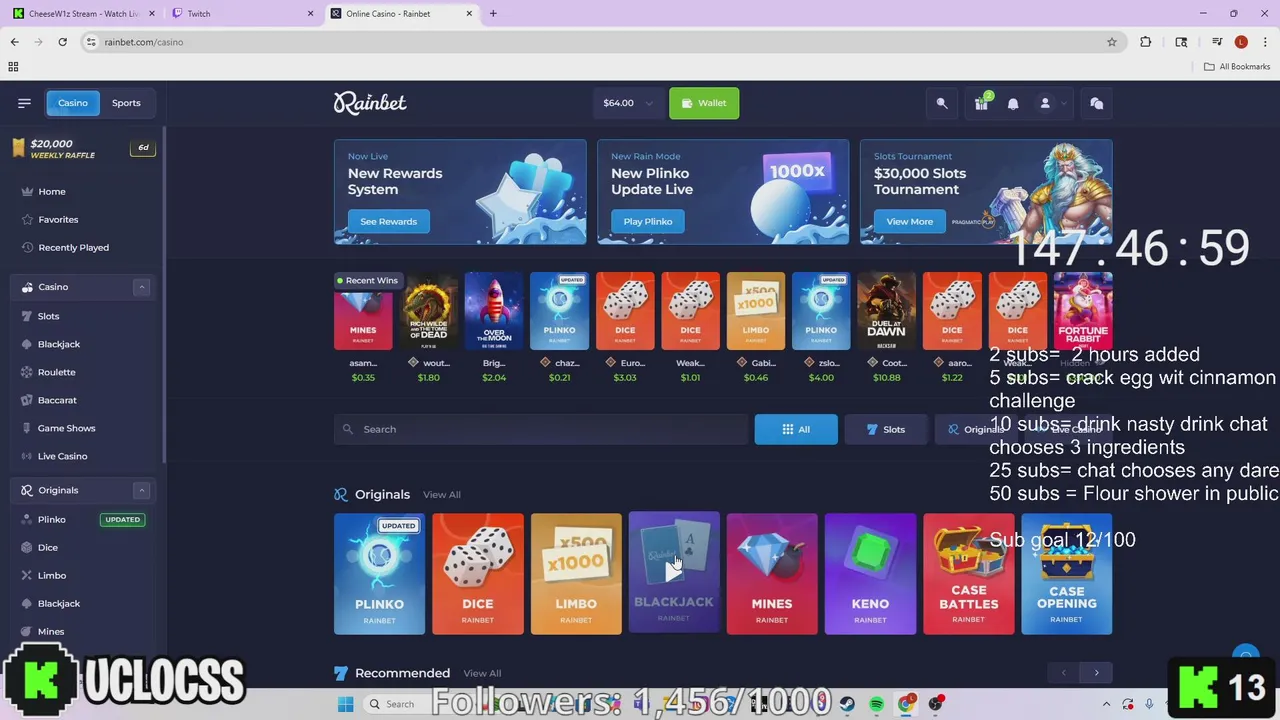Open Limbo in sidebar Originals list
The image size is (1280, 720).
pos(51,575)
